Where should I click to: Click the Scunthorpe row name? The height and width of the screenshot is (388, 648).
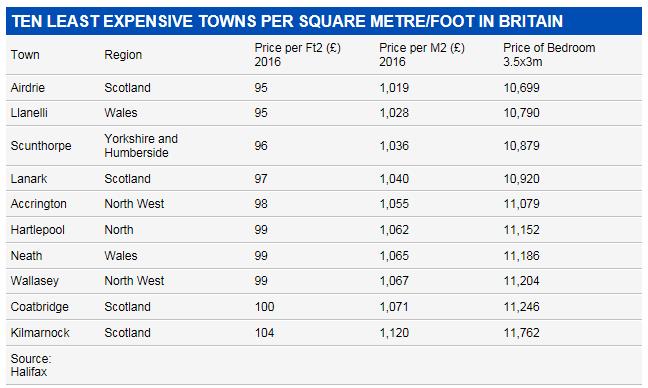[41, 146]
